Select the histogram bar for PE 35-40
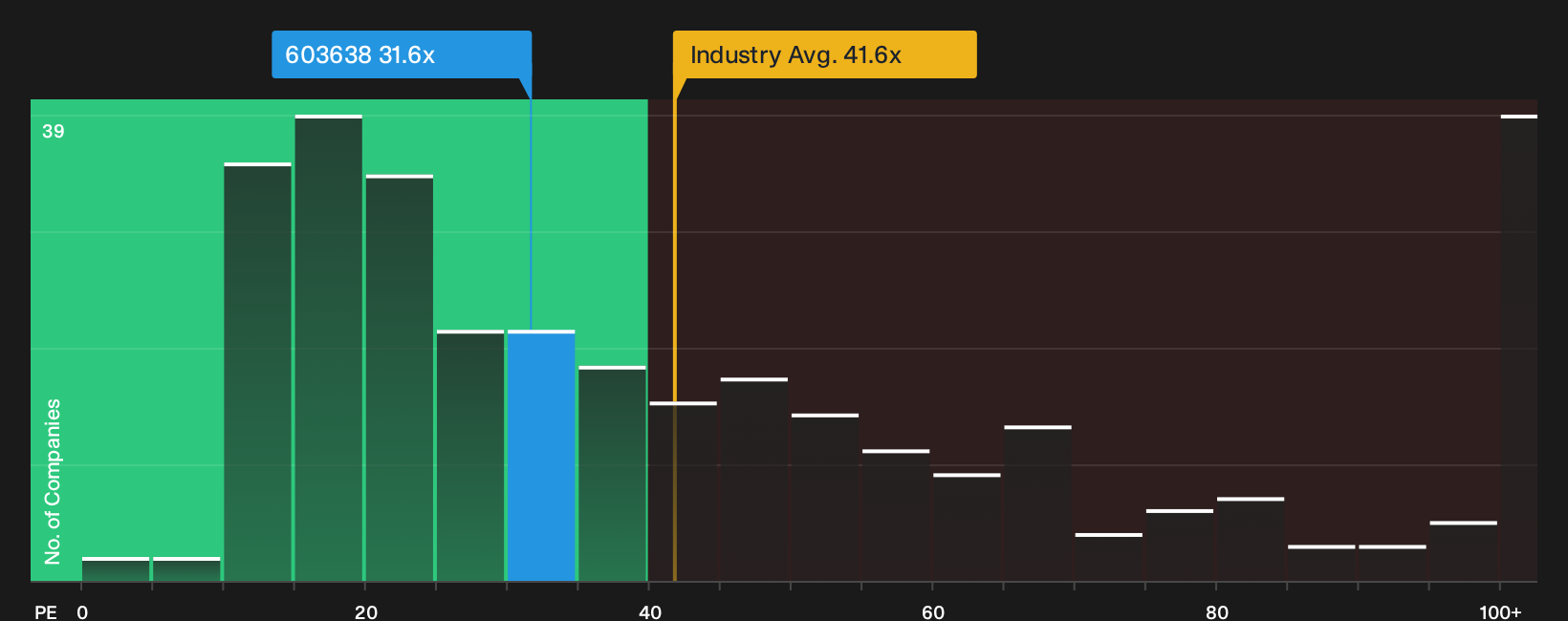 coord(612,474)
